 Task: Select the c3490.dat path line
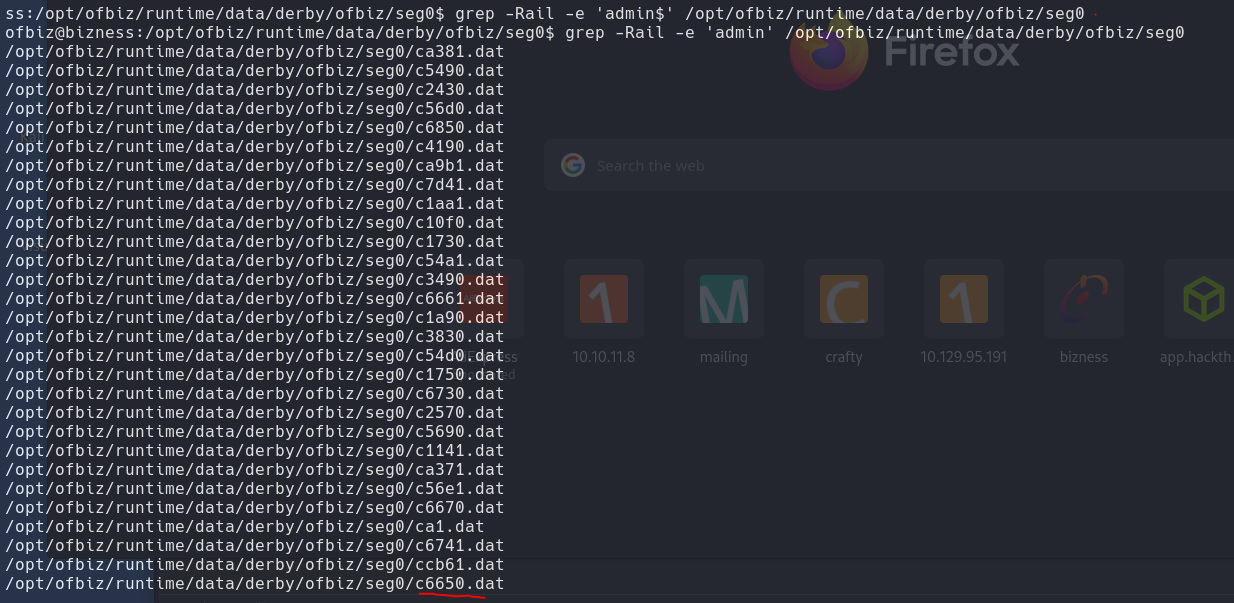(x=254, y=280)
